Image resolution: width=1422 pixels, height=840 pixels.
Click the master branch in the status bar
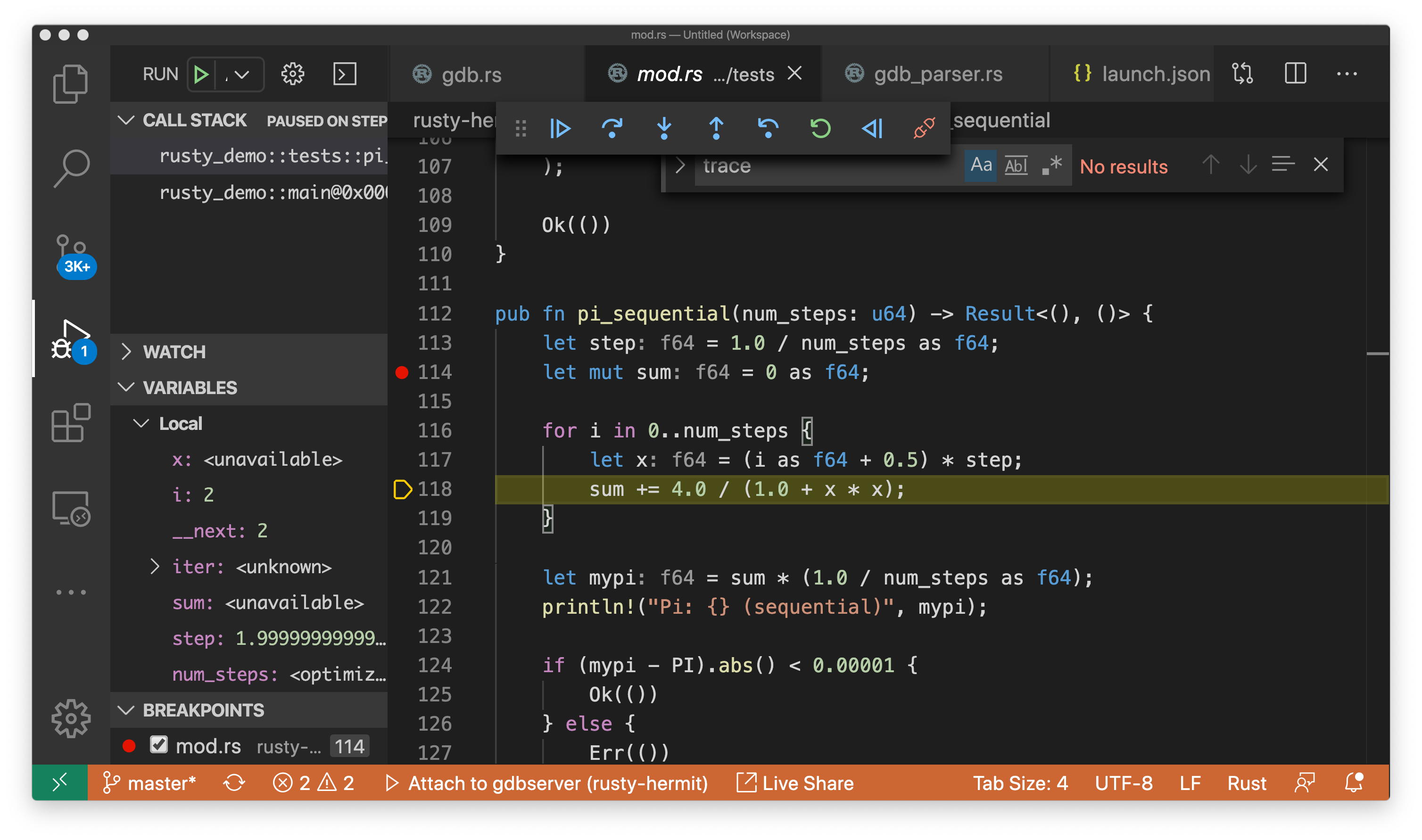(150, 783)
